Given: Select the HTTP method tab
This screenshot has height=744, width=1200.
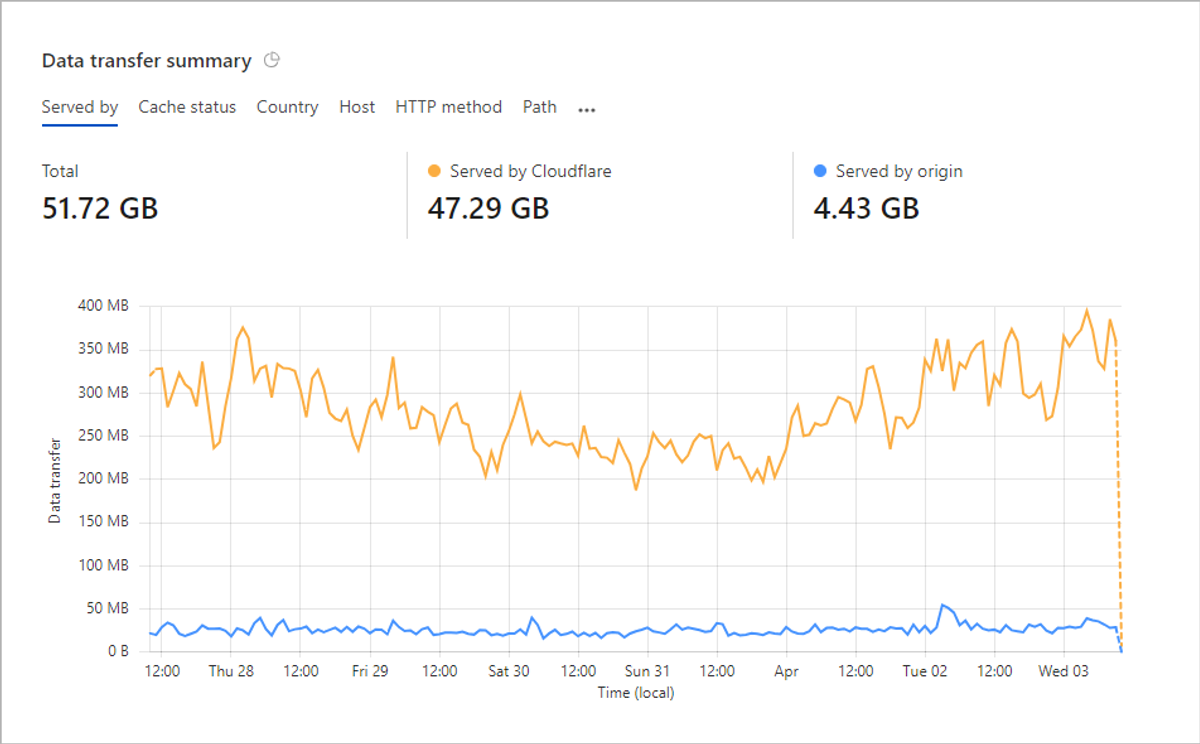Looking at the screenshot, I should (x=449, y=107).
